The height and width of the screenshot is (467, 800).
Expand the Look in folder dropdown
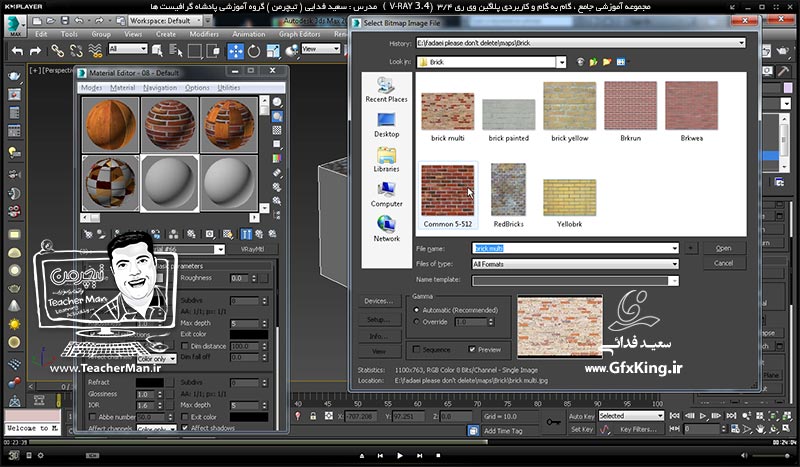561,62
